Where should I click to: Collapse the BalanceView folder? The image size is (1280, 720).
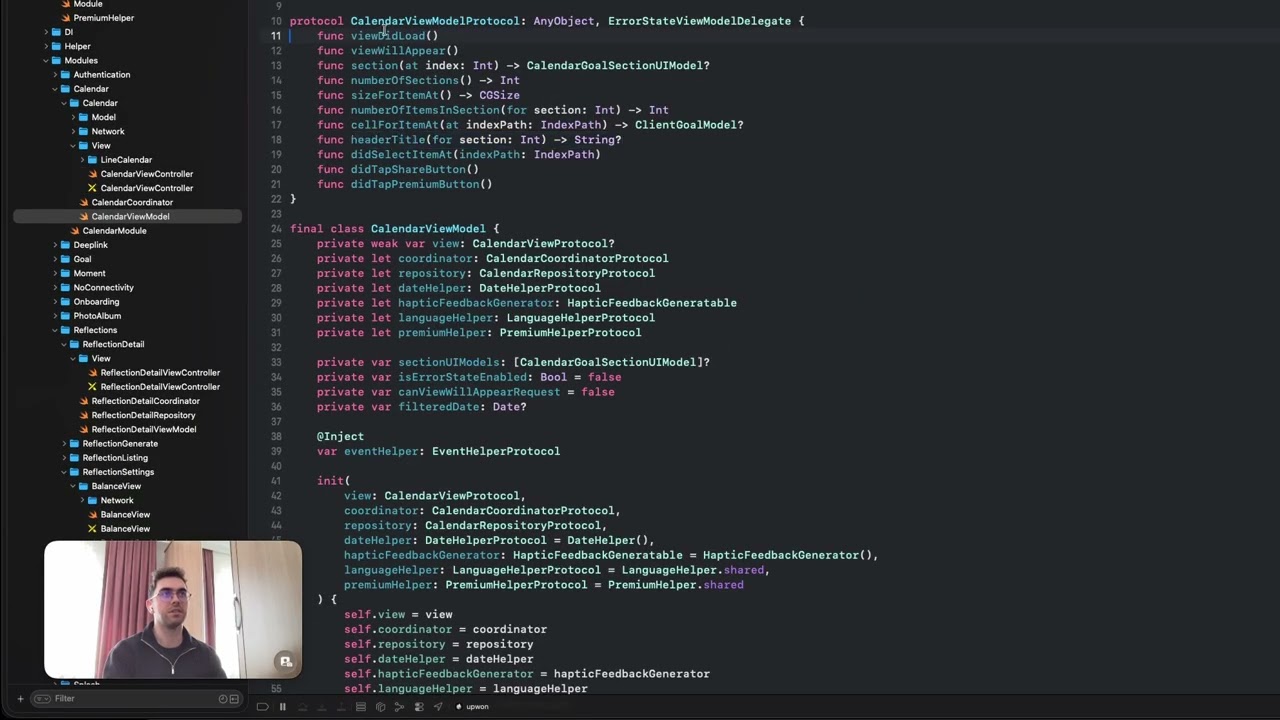(x=73, y=486)
